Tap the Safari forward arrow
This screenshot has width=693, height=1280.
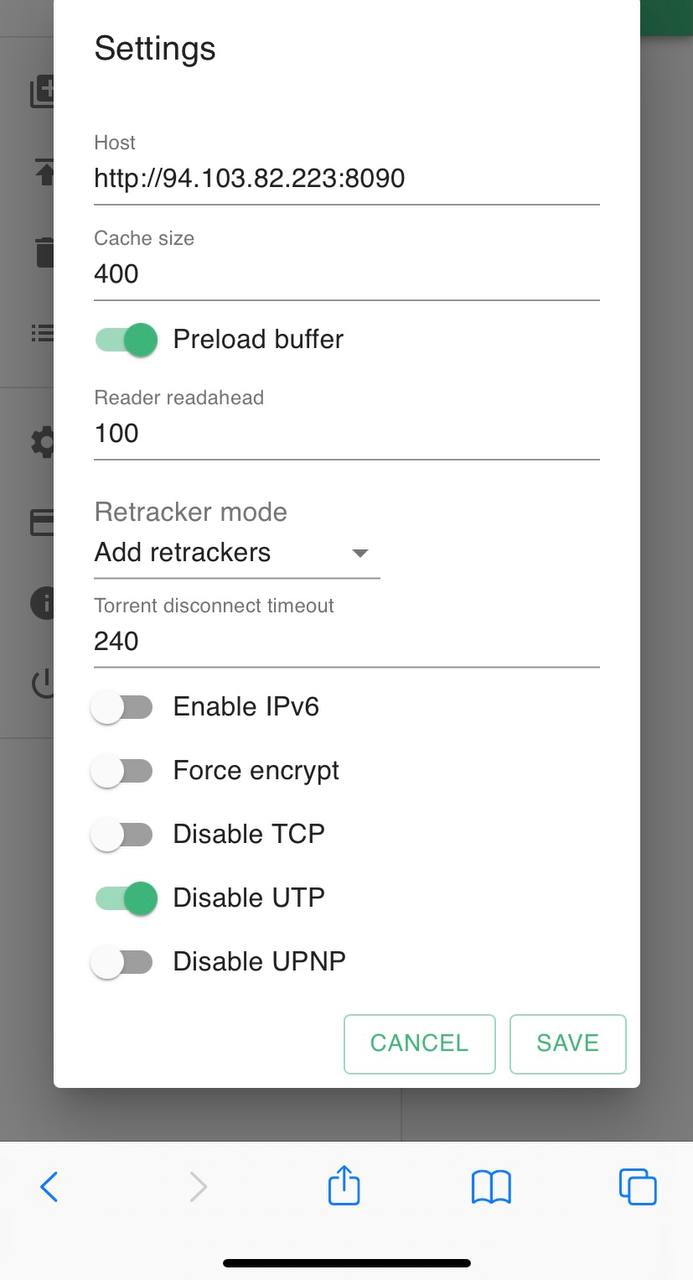[198, 1187]
